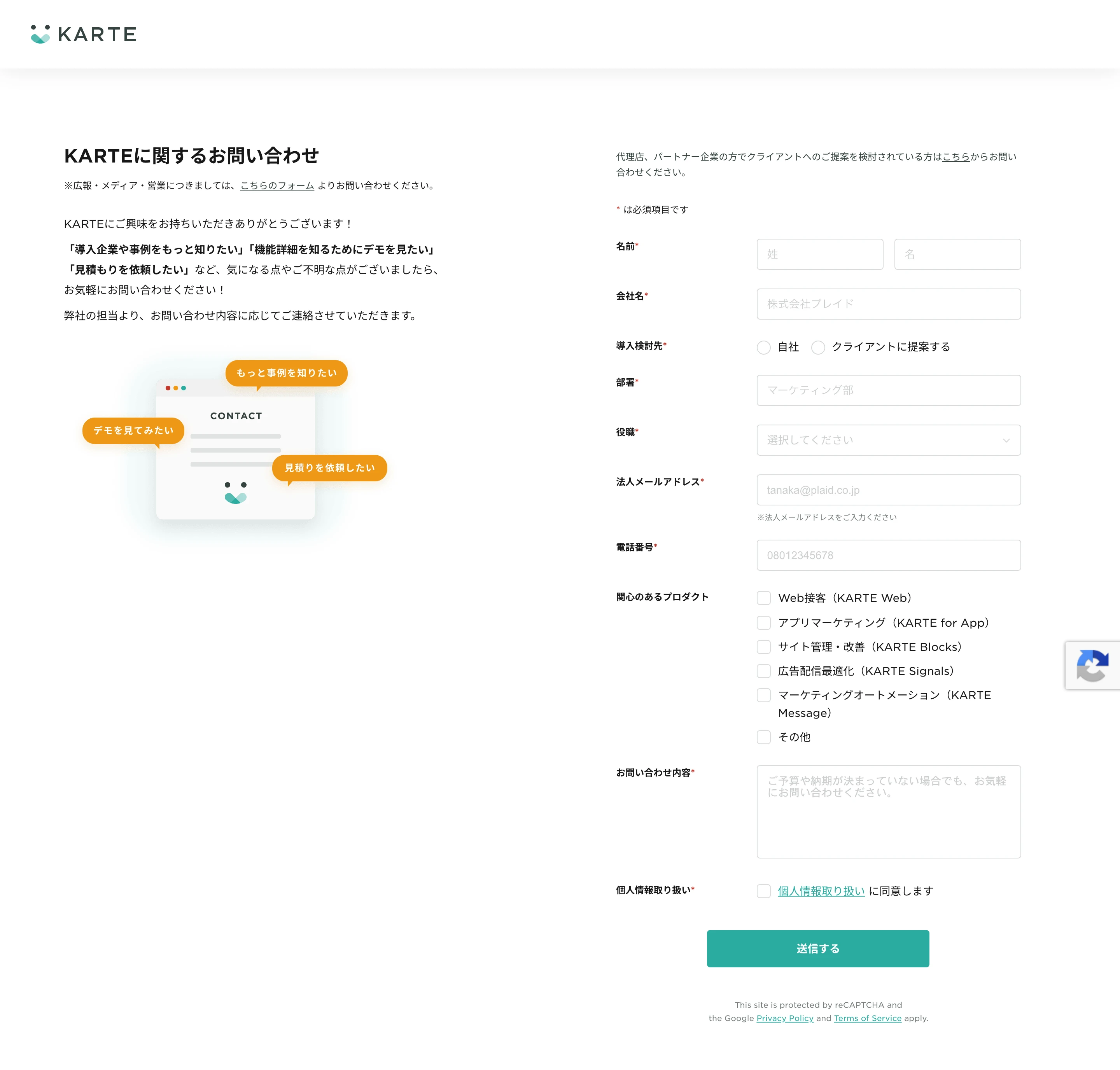Focus the 名 first name field
Screen dimensions: 1120x1070
[957, 254]
